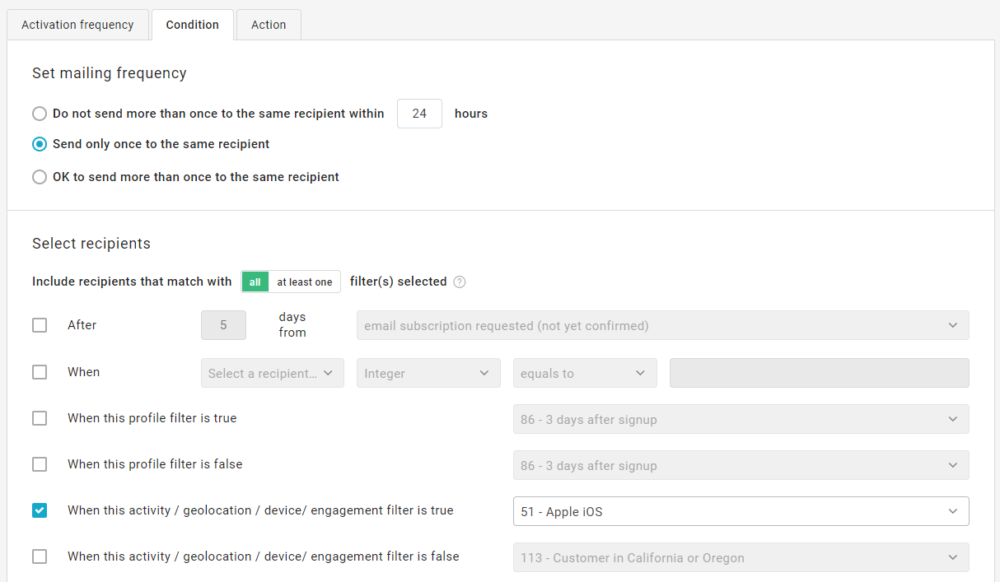Check the activity filter is false checkbox
Viewport: 1000px width, 582px height.
coord(39,556)
